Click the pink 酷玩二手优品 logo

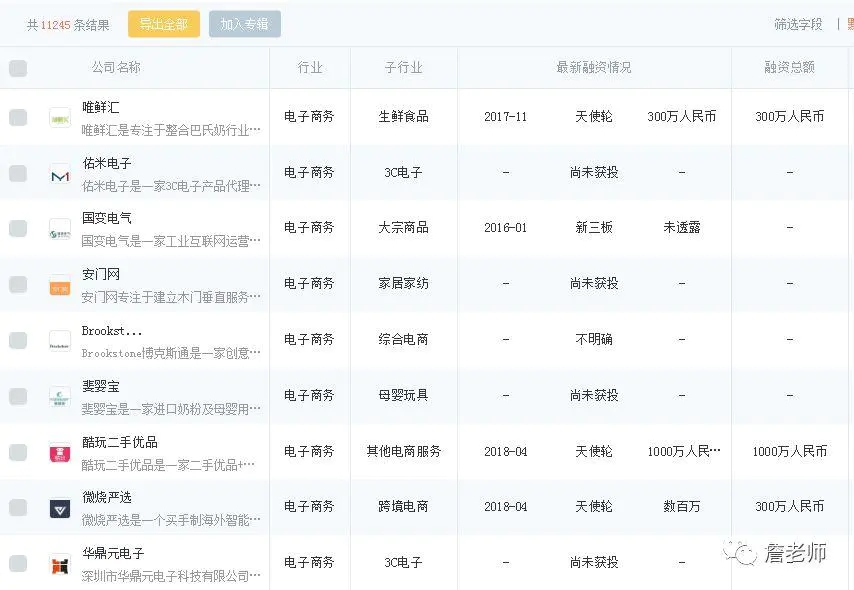60,453
